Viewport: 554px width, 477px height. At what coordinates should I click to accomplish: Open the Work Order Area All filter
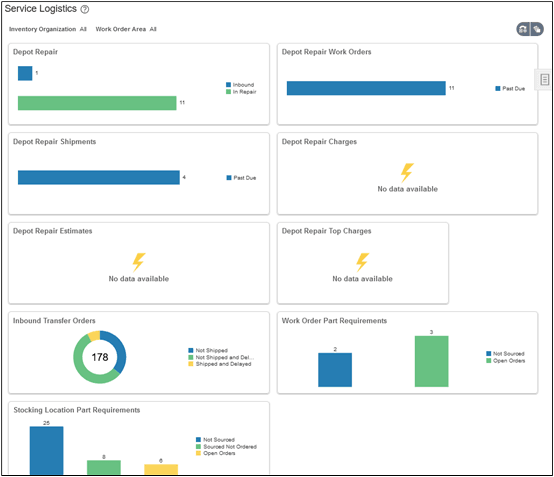126,29
